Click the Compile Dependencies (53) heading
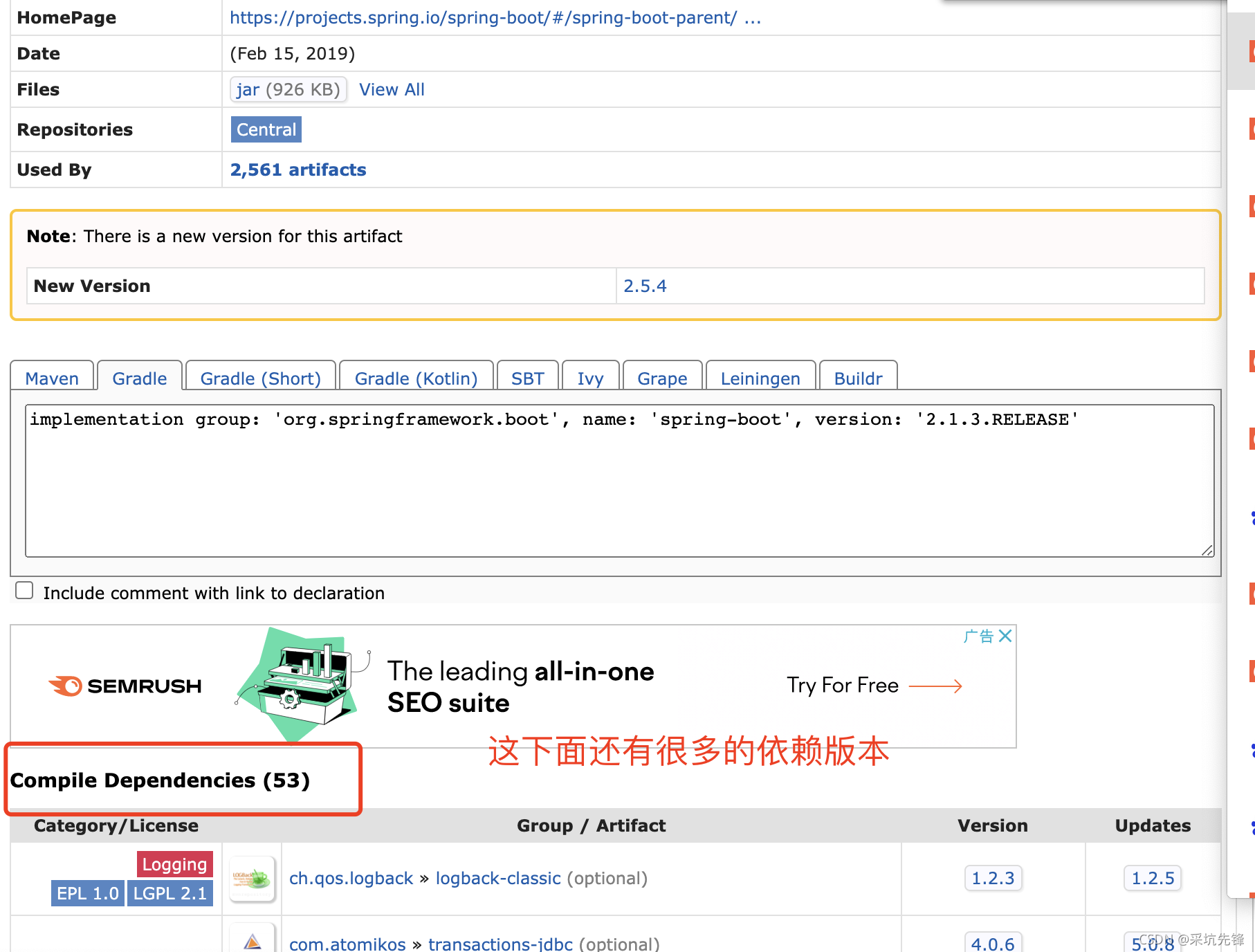 [x=160, y=780]
